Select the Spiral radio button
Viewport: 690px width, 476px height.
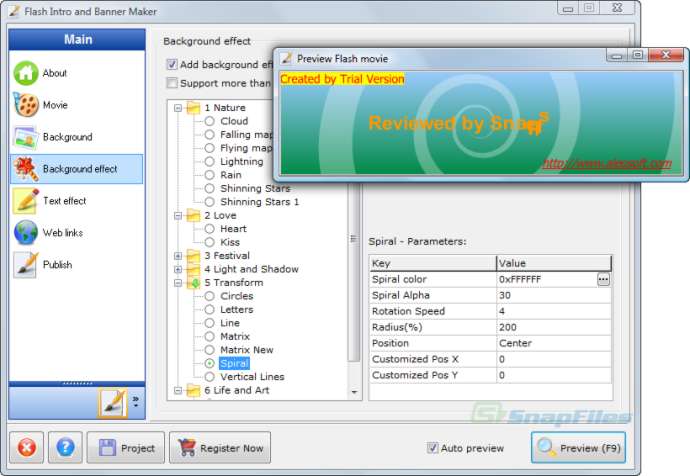(x=209, y=363)
